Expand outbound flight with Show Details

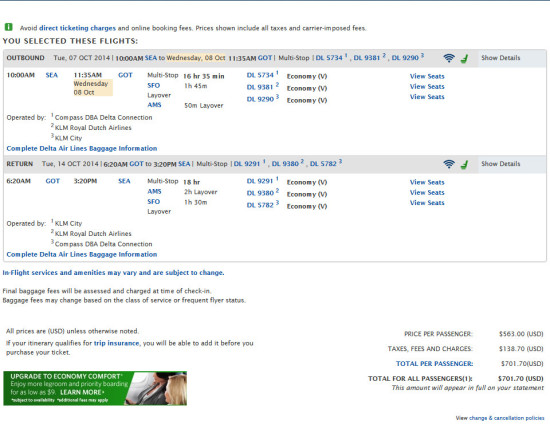point(501,58)
